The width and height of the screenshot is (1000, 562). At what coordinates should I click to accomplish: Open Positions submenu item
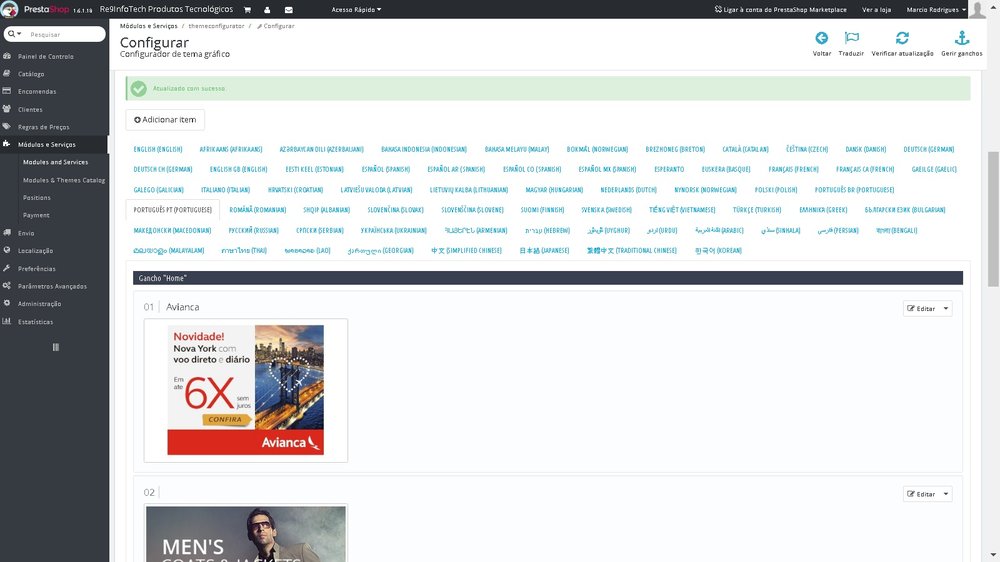[x=36, y=198]
